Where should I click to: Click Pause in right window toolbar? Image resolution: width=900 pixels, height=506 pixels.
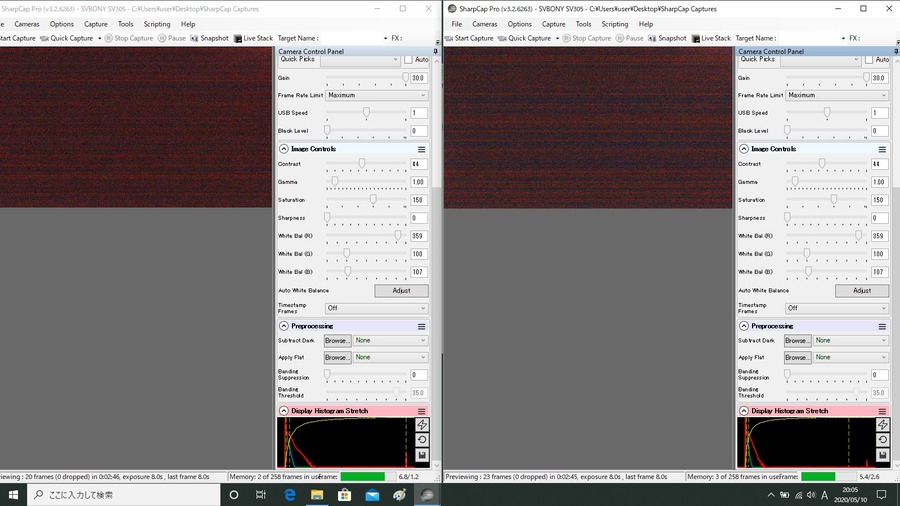point(630,38)
